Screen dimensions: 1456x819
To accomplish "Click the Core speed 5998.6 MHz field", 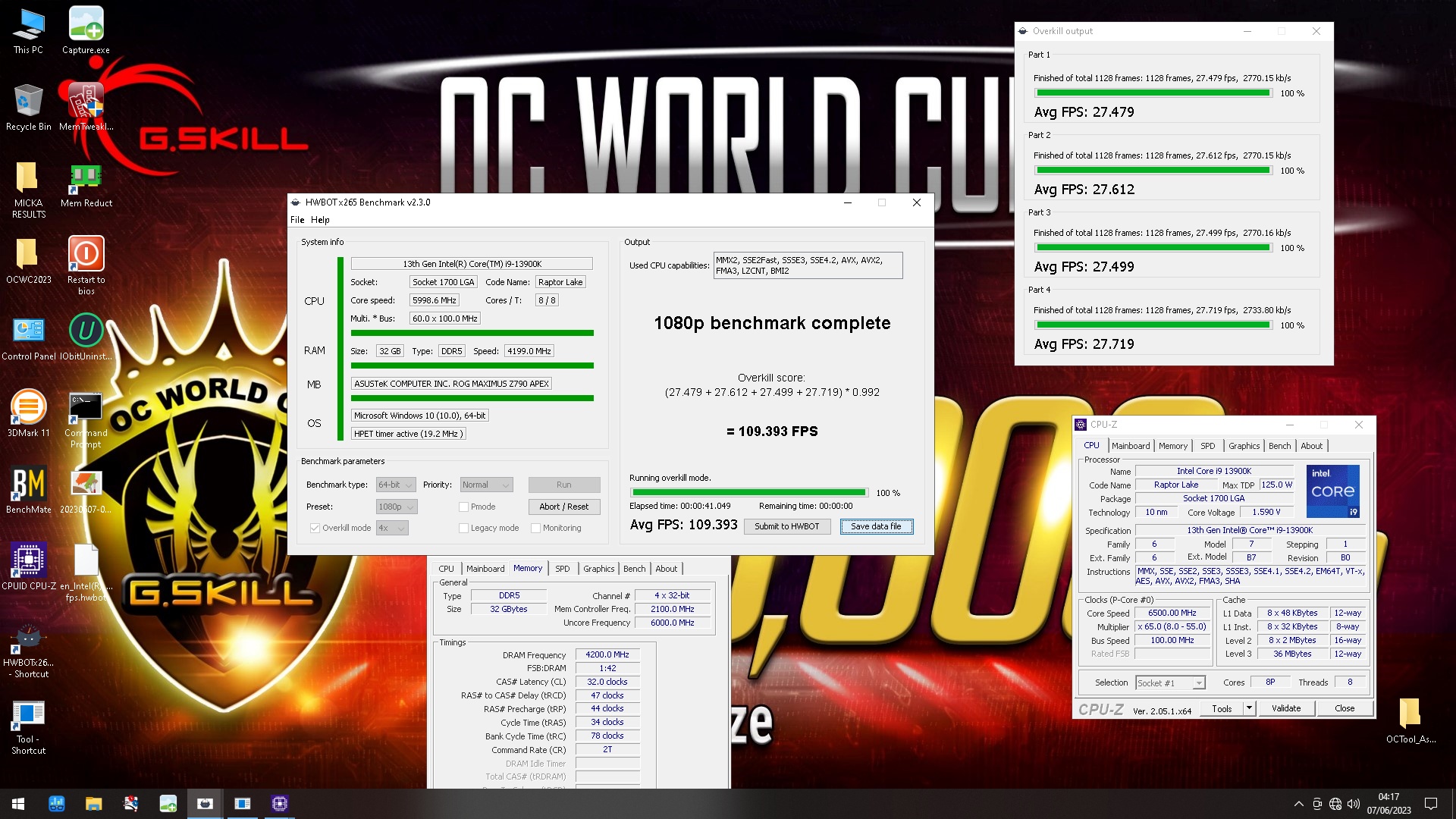I will (434, 300).
